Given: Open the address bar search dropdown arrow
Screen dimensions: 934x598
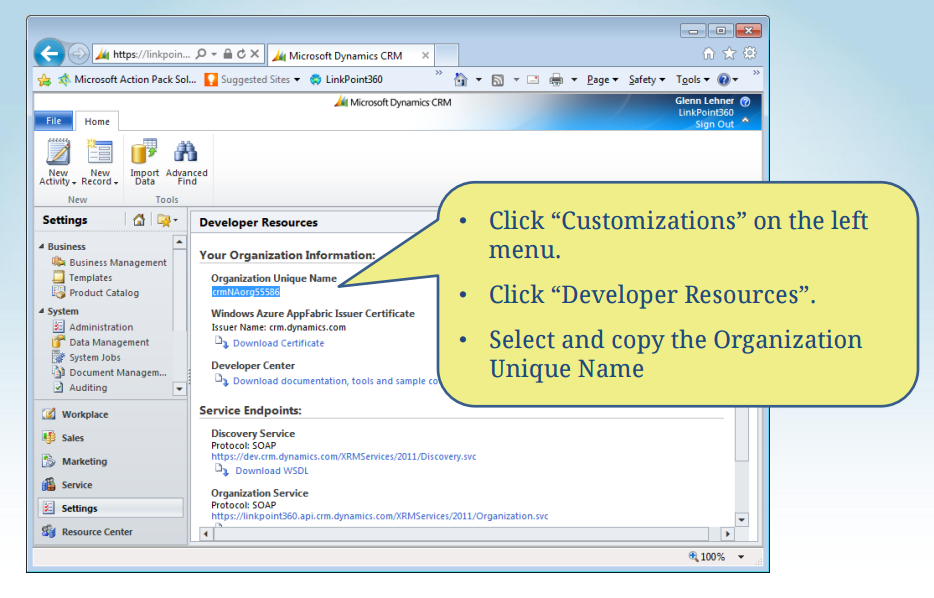Looking at the screenshot, I should (214, 54).
